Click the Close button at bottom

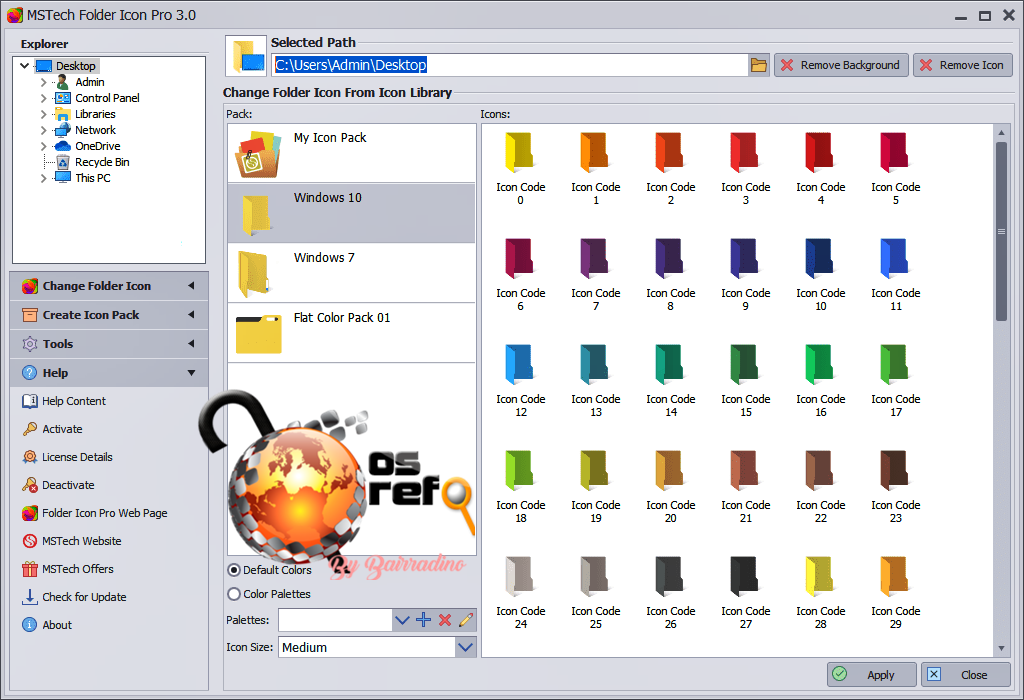[965, 675]
